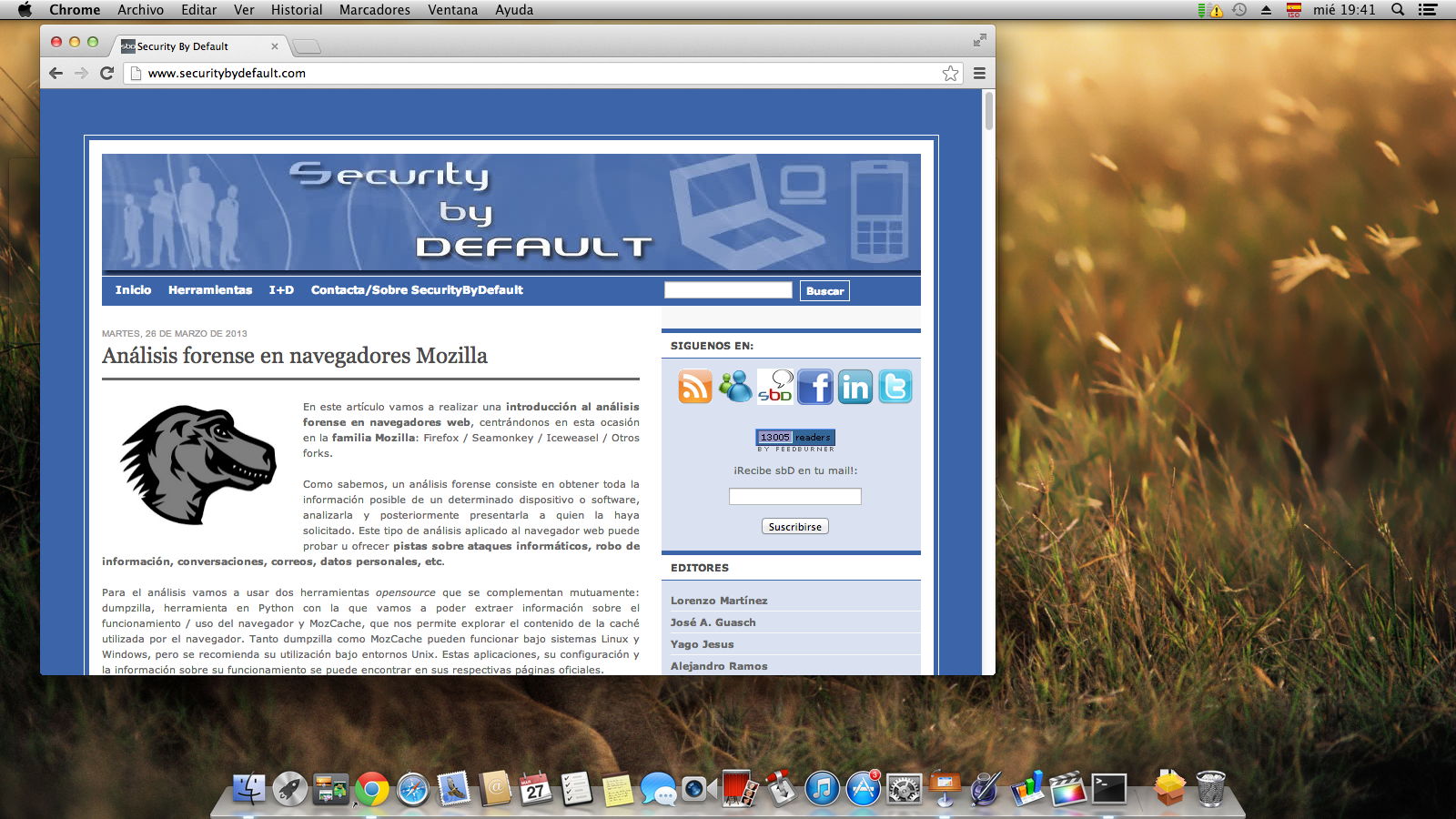Open the Ventana menu

click(x=453, y=10)
